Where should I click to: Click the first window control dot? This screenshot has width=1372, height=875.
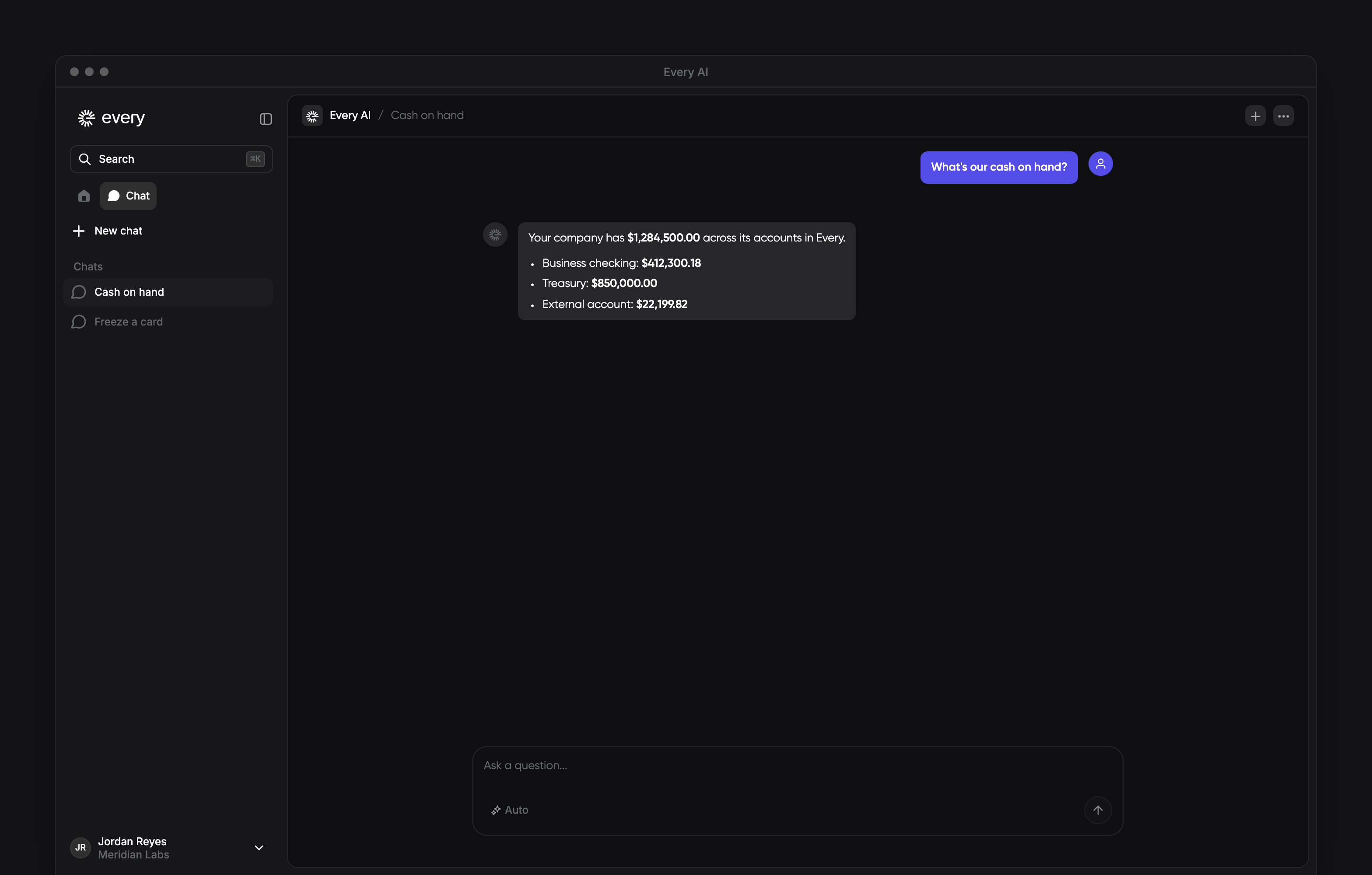[x=74, y=72]
